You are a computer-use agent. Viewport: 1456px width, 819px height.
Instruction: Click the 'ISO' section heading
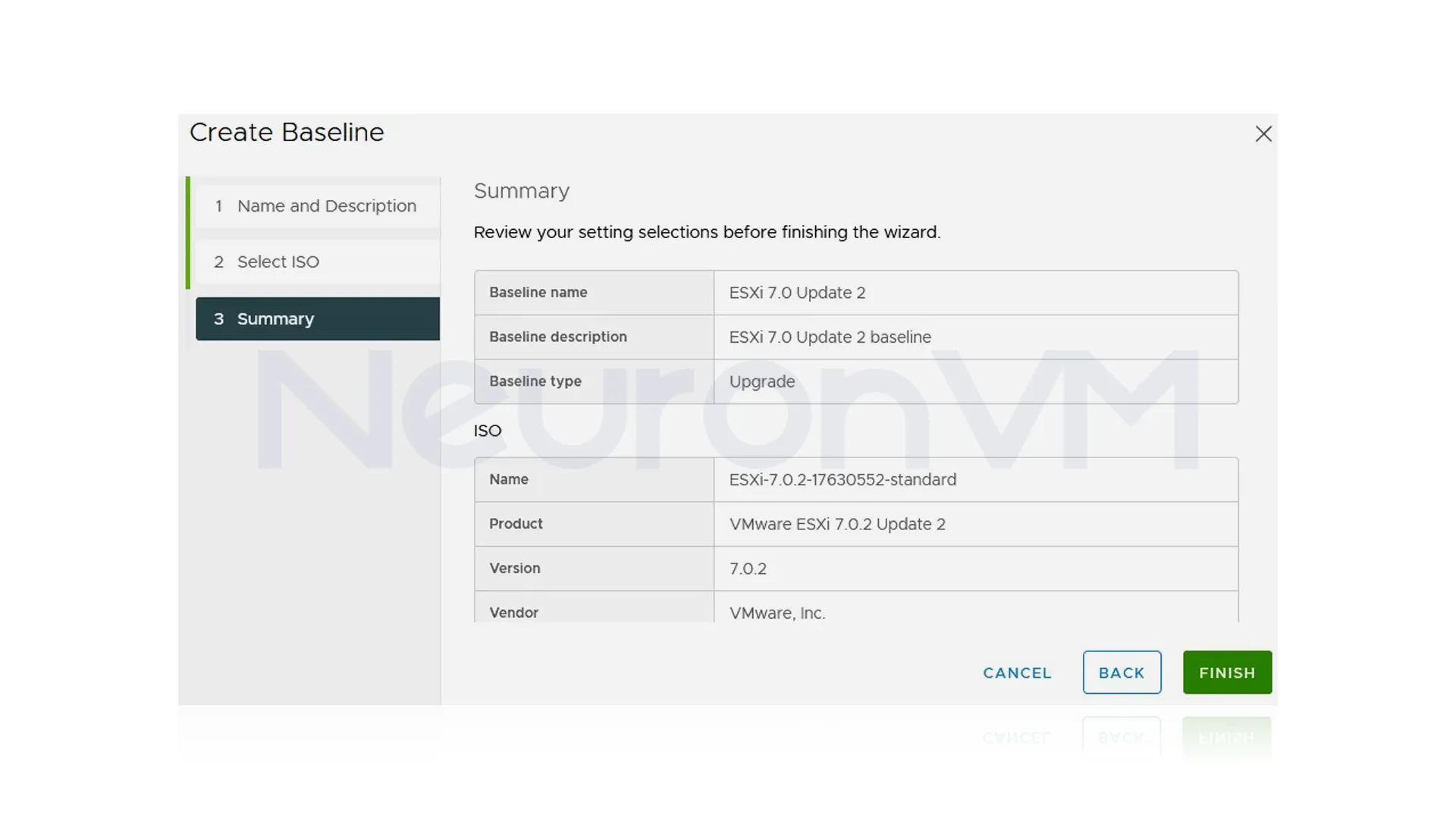[x=488, y=431]
